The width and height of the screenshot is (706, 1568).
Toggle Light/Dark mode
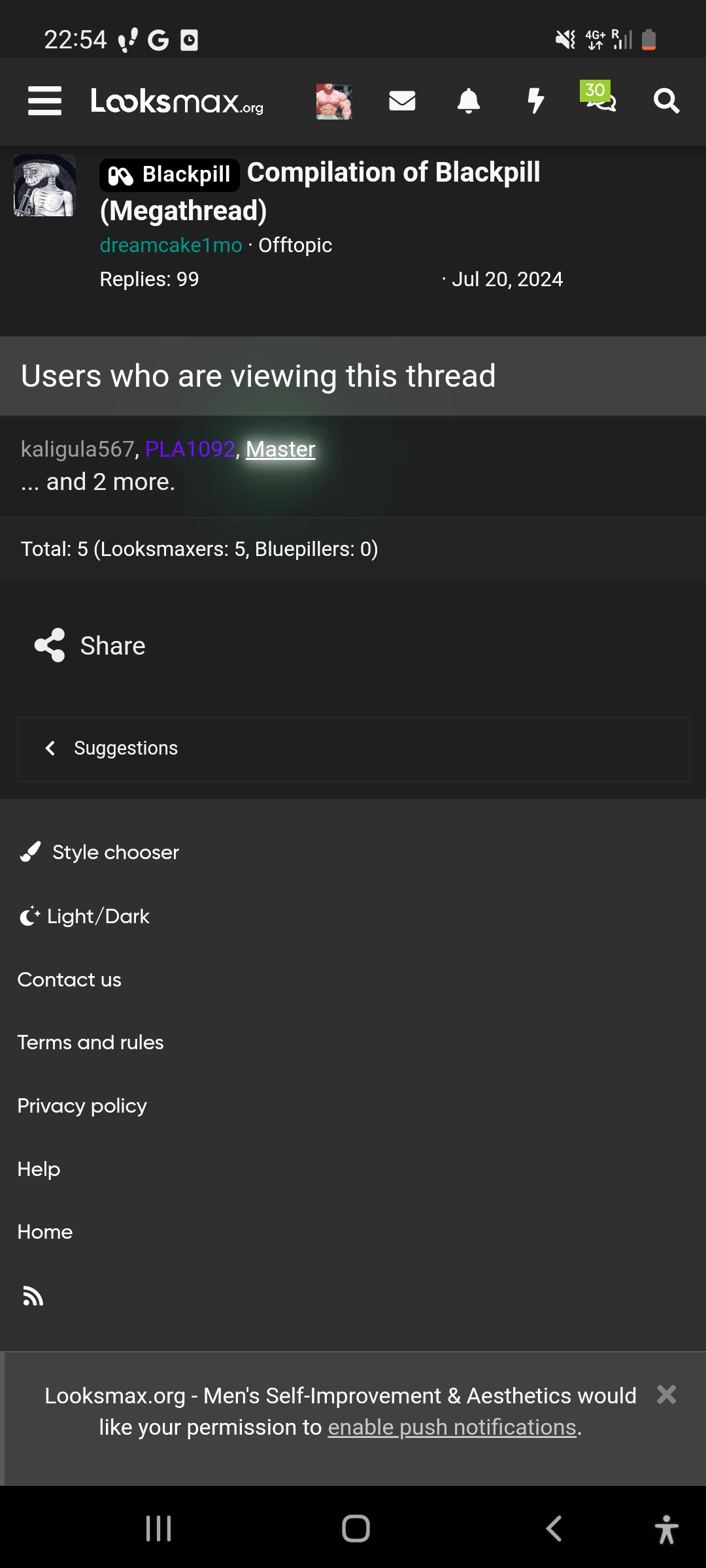(x=84, y=916)
